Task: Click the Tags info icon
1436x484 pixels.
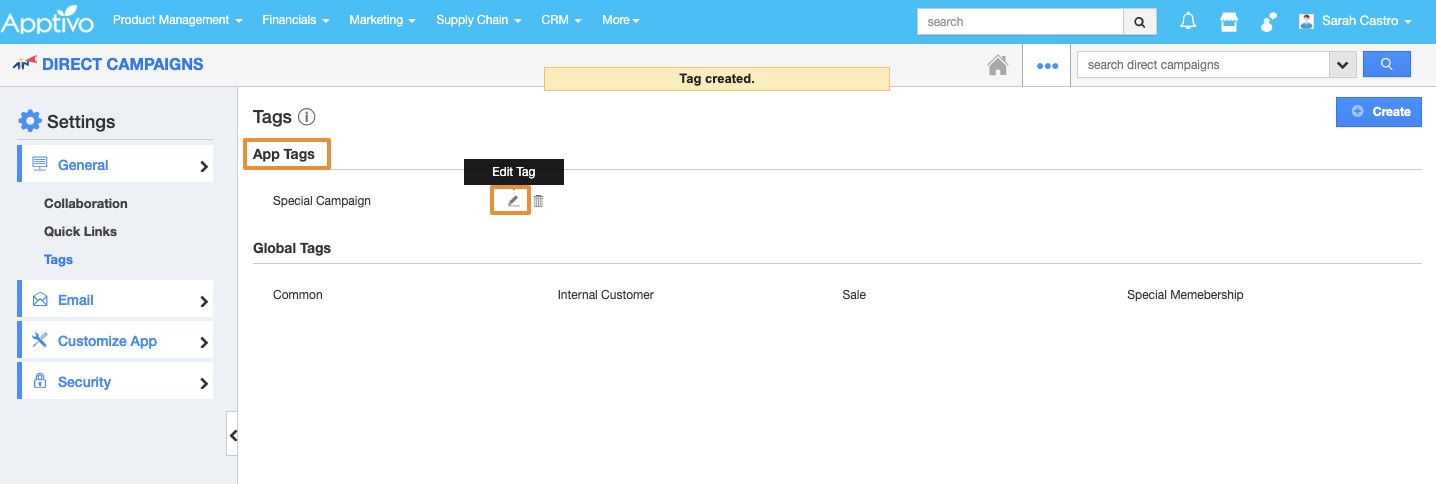Action: coord(307,117)
